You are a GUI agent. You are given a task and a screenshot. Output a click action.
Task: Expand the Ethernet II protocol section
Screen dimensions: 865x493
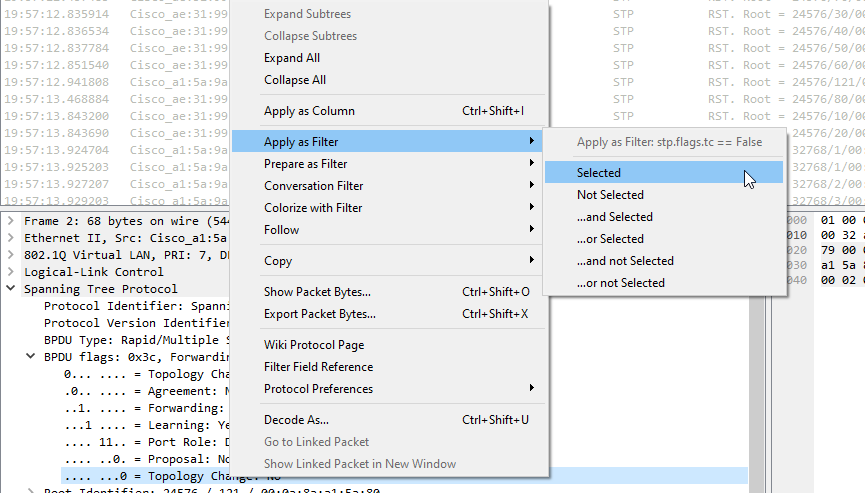10,238
